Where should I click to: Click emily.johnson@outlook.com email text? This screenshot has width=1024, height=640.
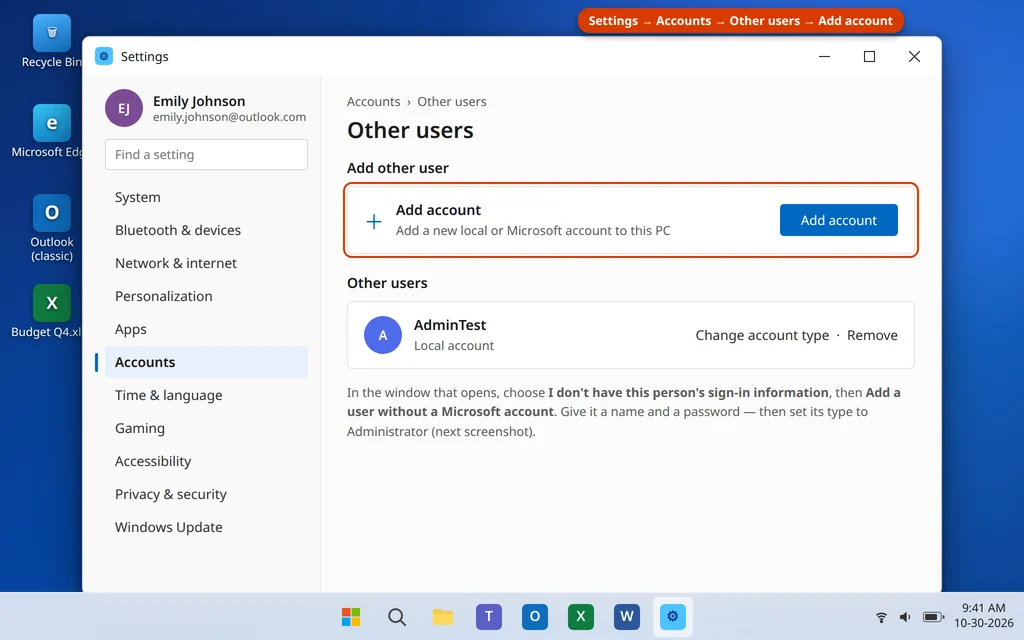click(x=229, y=117)
